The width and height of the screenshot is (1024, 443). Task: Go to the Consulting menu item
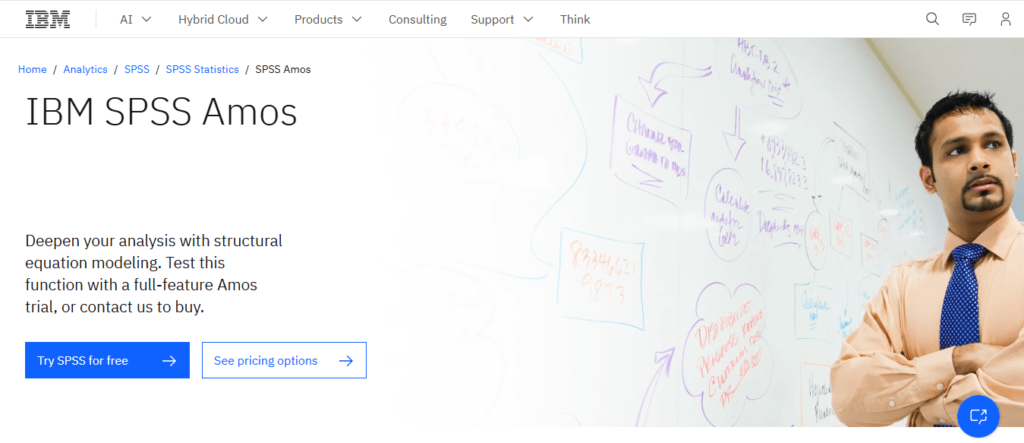(x=417, y=19)
